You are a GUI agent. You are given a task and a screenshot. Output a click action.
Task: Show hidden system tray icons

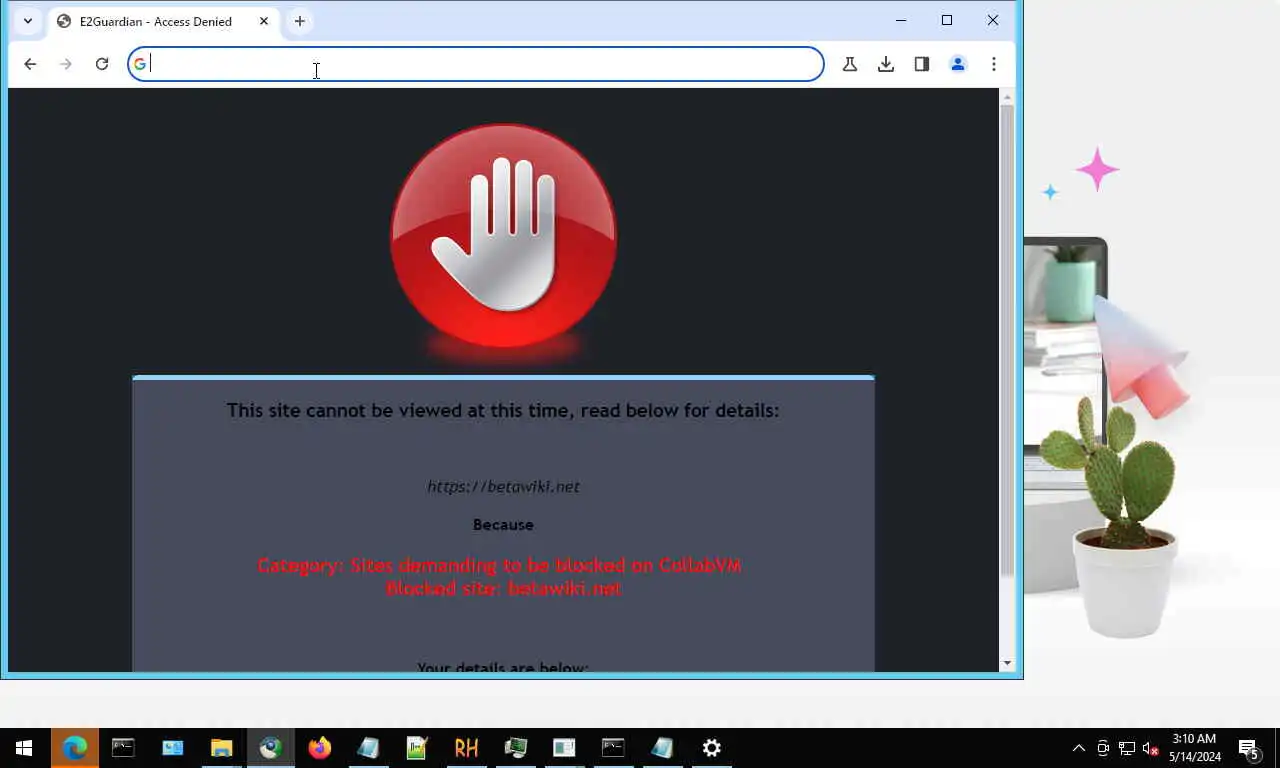pyautogui.click(x=1078, y=748)
